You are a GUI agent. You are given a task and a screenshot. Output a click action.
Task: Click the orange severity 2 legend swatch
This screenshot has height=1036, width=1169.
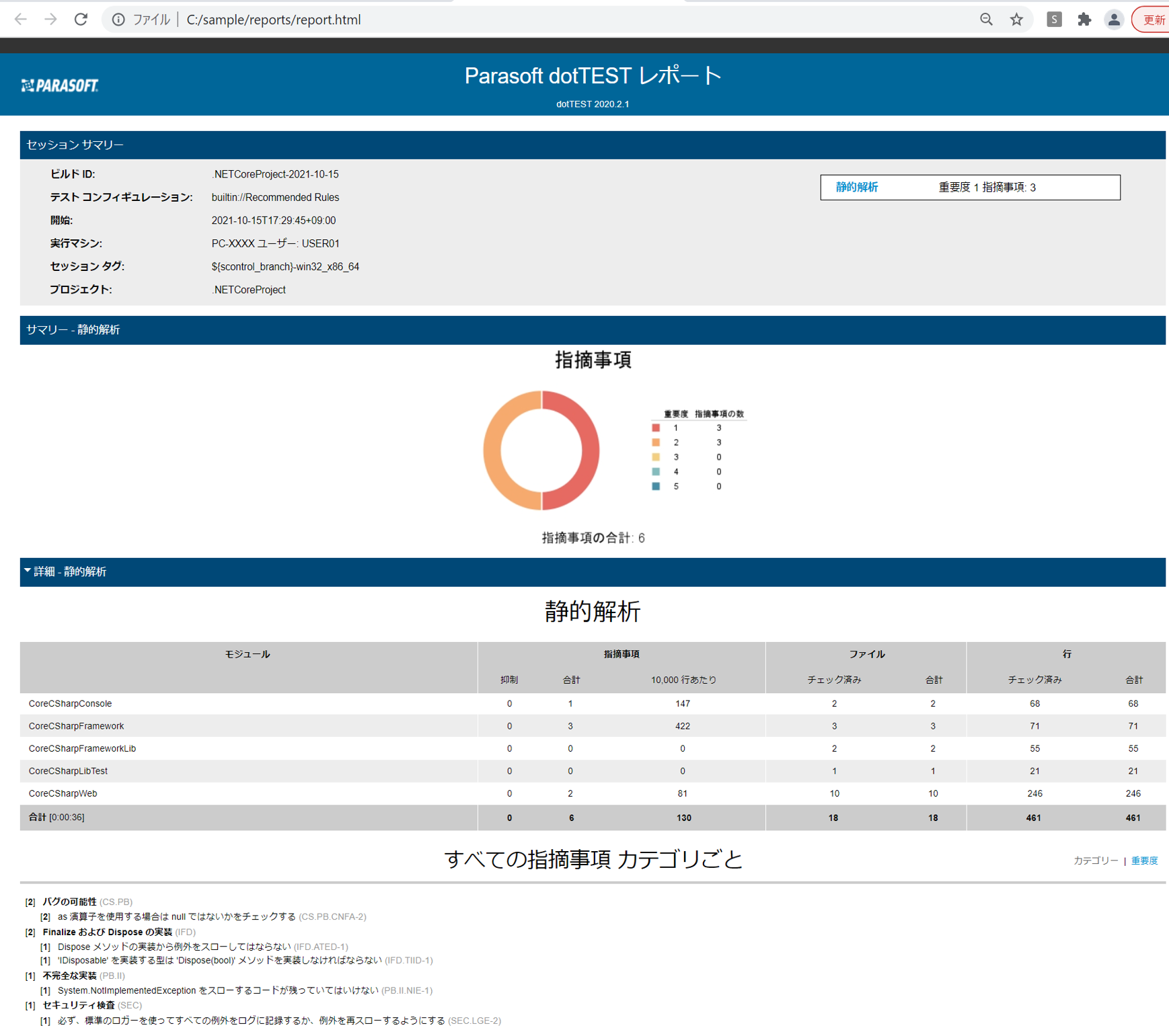point(656,442)
